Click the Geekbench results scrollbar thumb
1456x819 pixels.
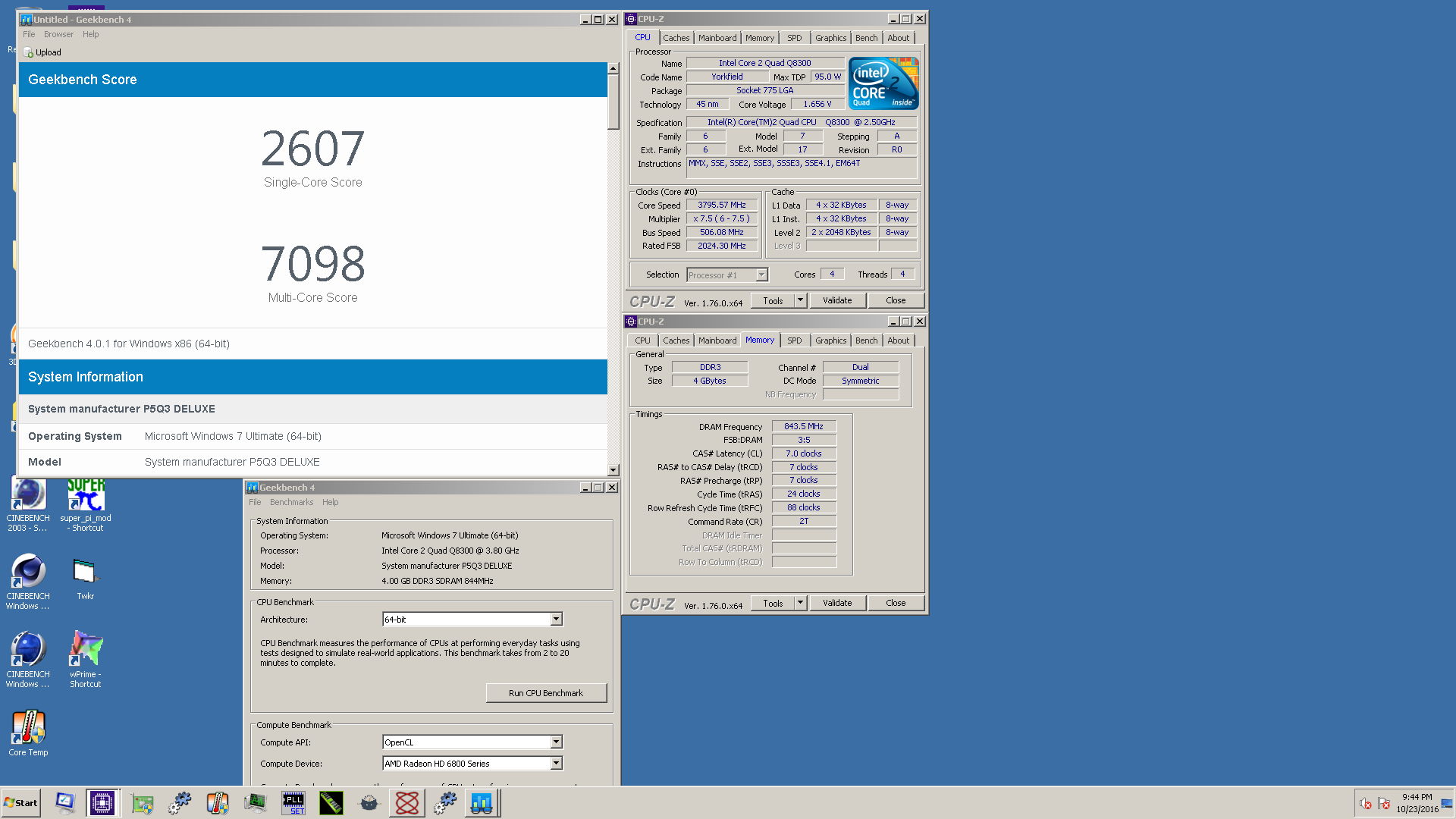(x=613, y=102)
